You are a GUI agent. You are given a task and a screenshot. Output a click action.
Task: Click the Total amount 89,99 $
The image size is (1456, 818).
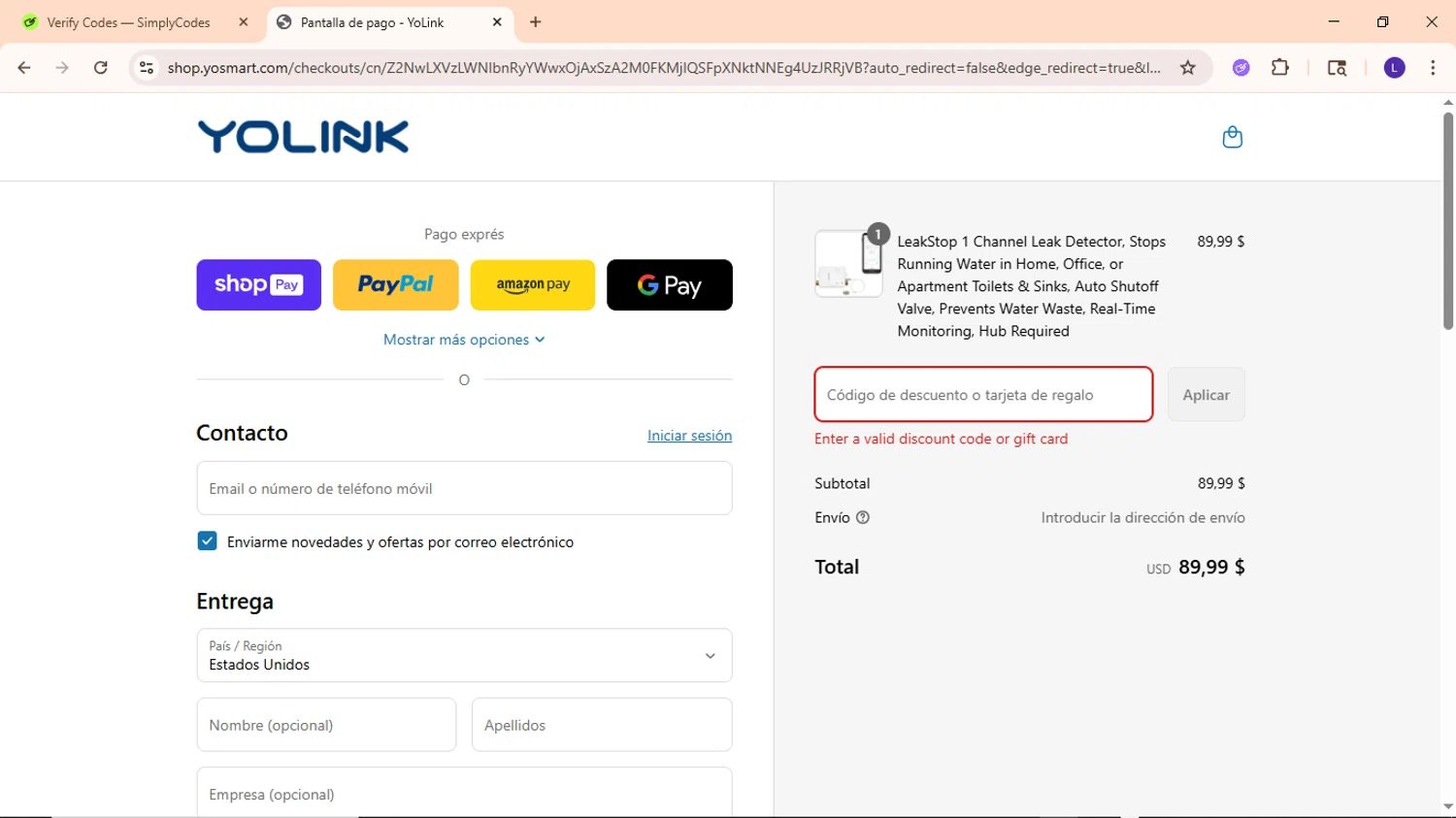(x=1211, y=567)
